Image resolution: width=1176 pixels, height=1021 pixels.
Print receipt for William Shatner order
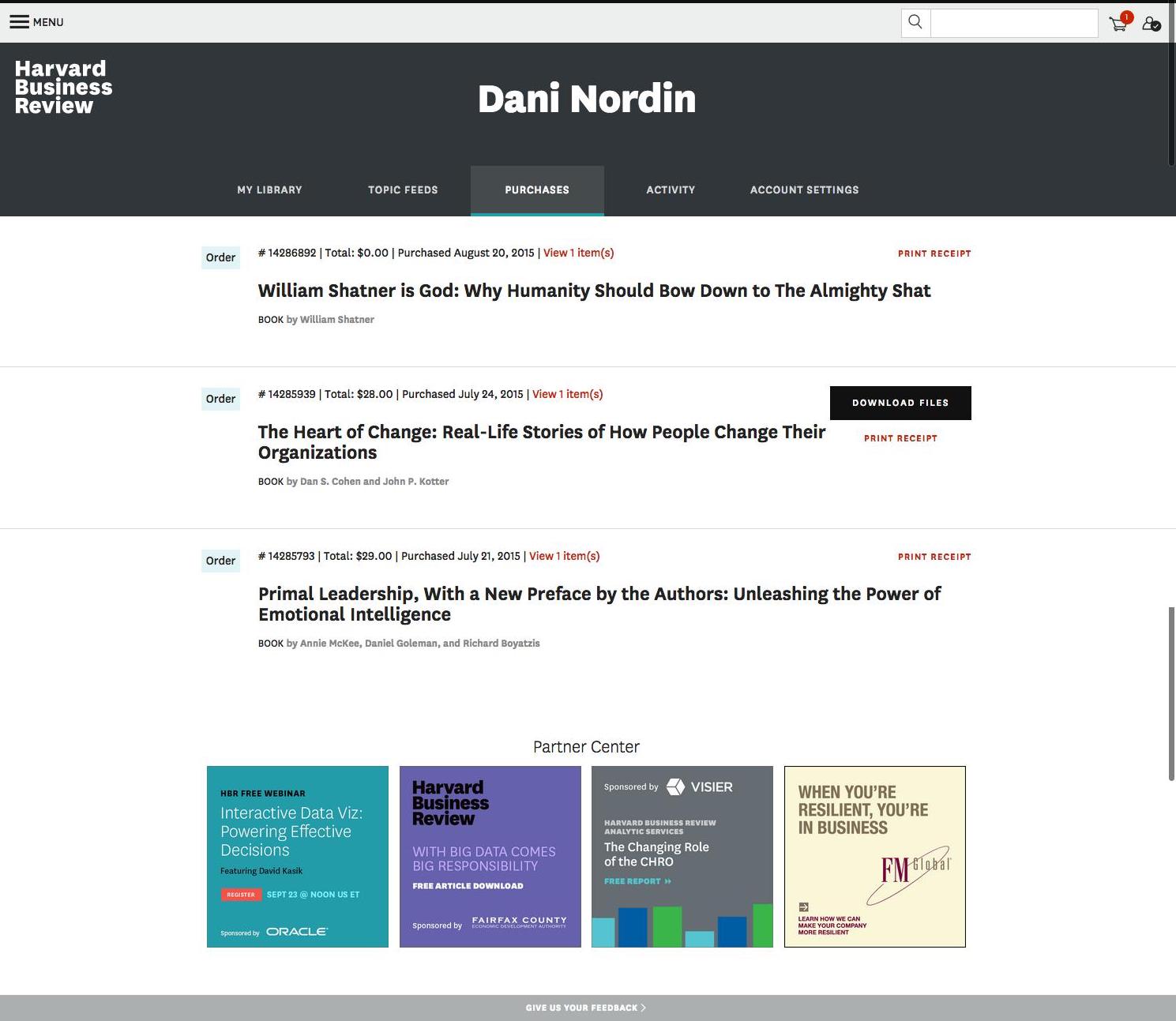tap(934, 253)
